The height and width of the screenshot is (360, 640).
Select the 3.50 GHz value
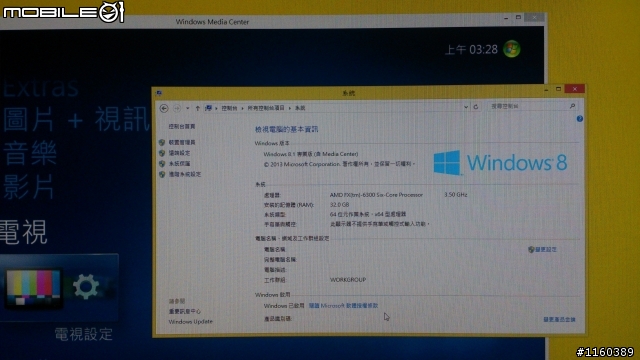point(456,195)
